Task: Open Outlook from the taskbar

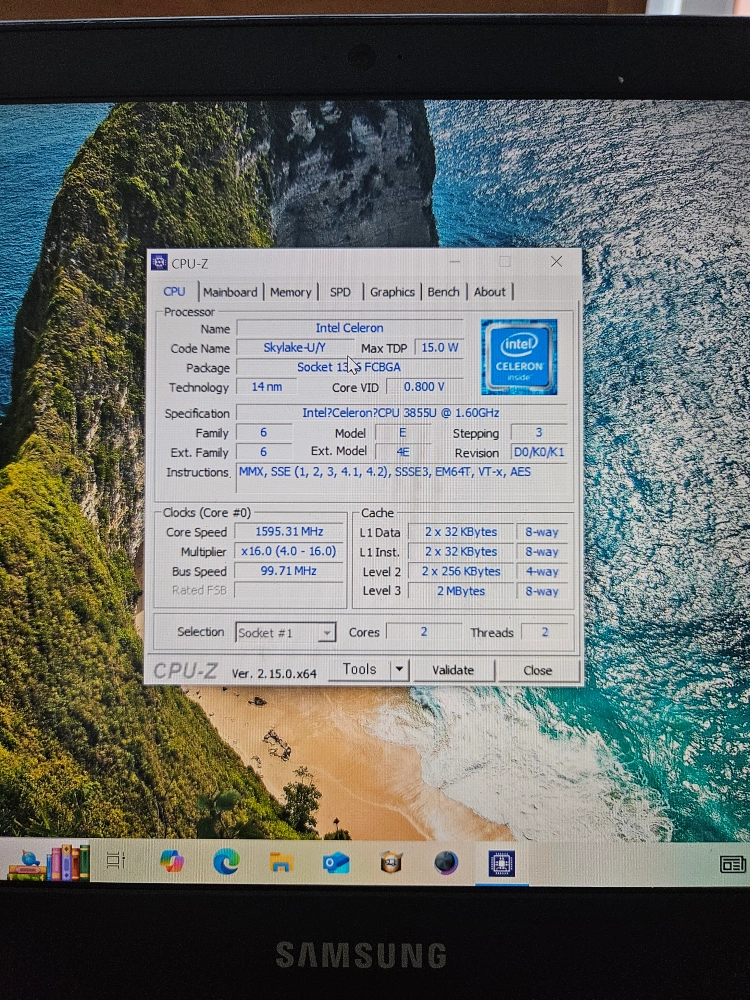Action: pyautogui.click(x=336, y=863)
